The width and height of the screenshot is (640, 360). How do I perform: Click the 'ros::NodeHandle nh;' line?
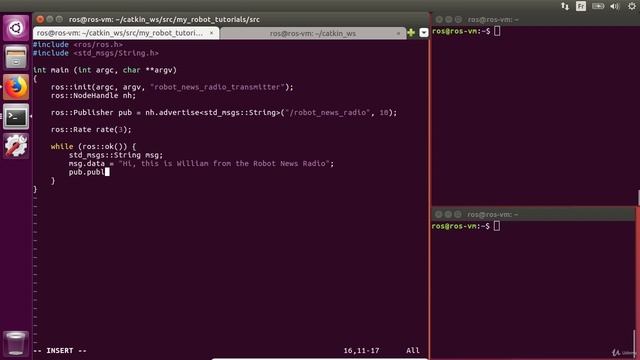93,96
